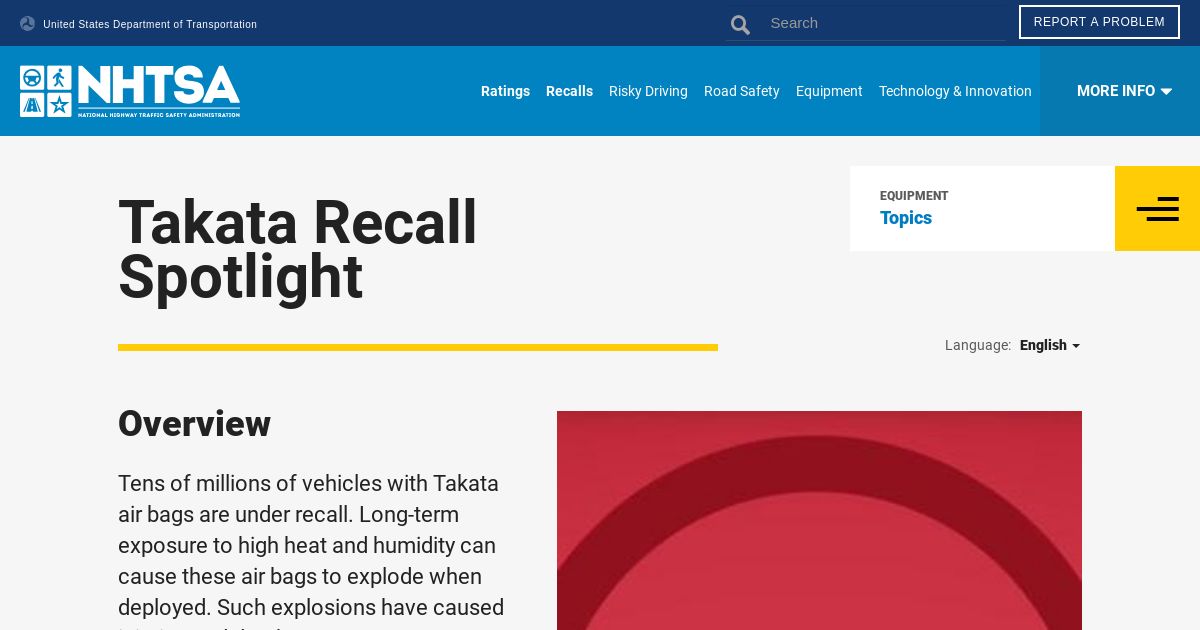The image size is (1200, 630).
Task: Click the Takata Recall Spotlight heading
Action: point(298,249)
